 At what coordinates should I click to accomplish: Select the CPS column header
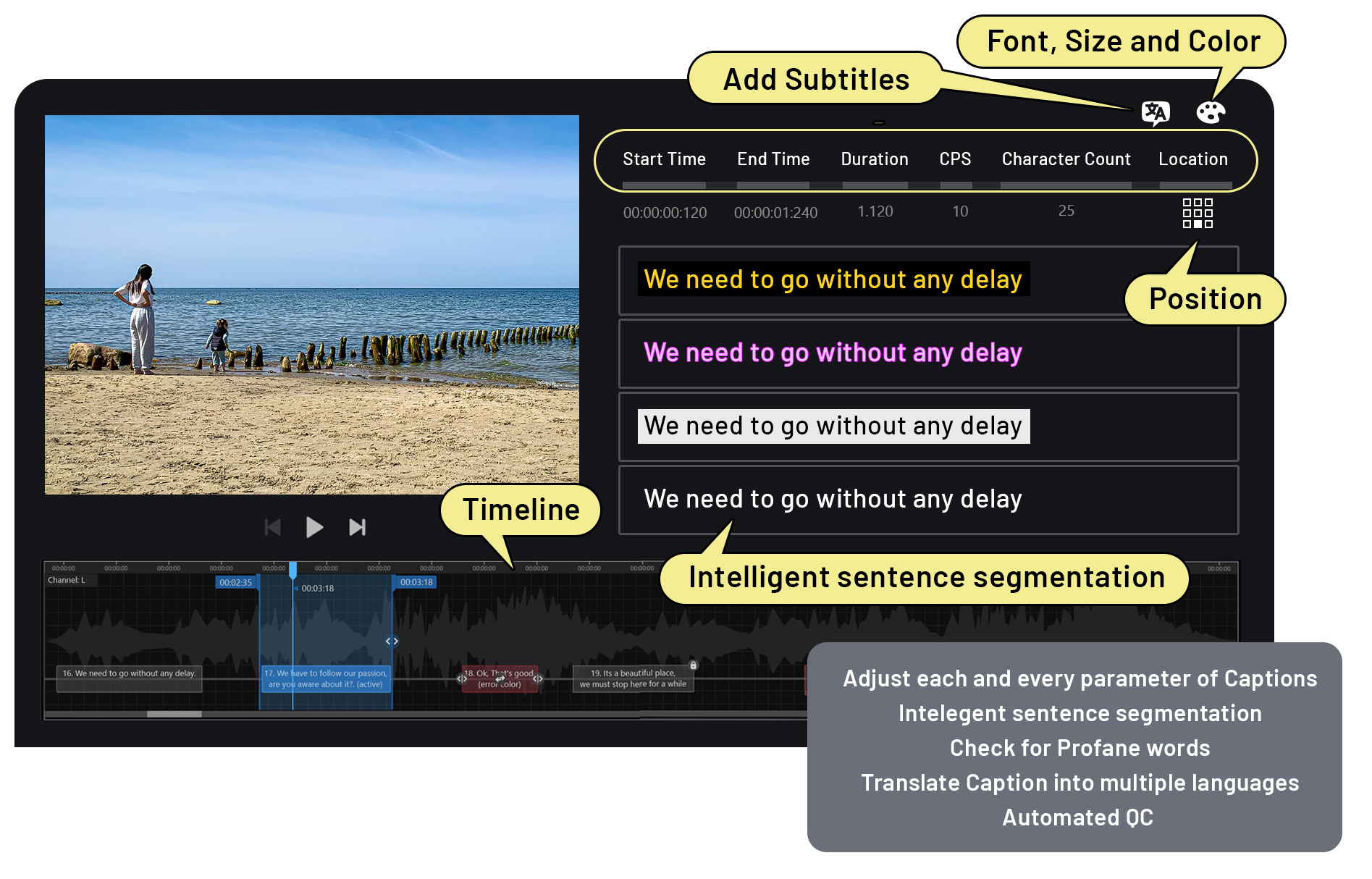click(955, 159)
